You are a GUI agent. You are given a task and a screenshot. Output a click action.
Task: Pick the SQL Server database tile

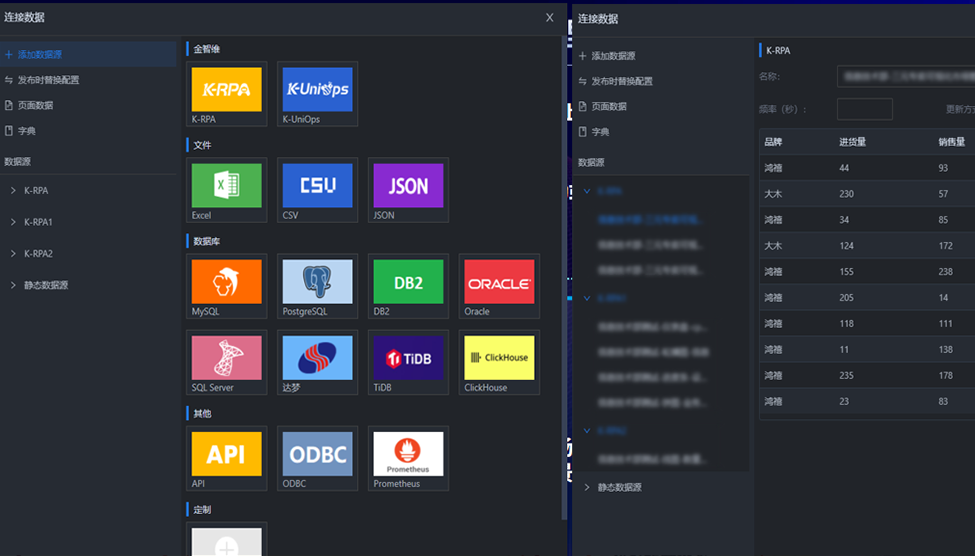[226, 362]
